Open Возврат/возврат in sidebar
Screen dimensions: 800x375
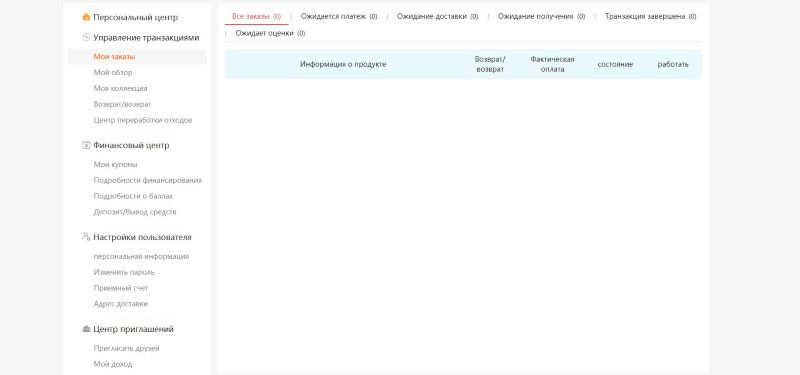pos(122,104)
